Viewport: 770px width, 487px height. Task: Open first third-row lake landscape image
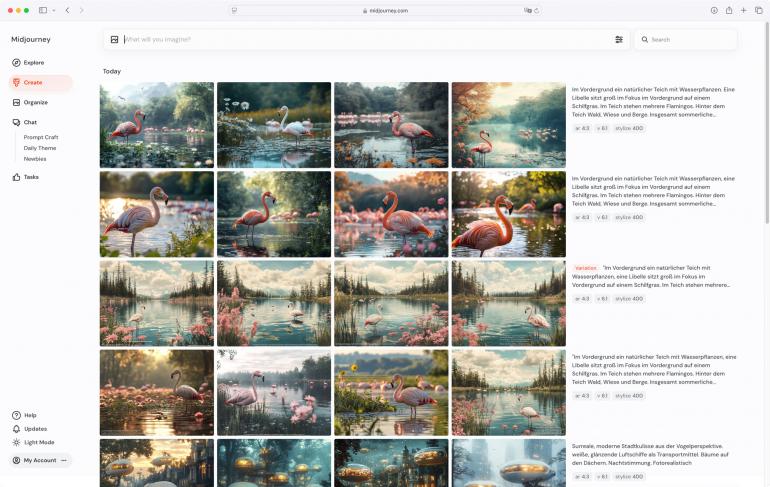click(157, 303)
